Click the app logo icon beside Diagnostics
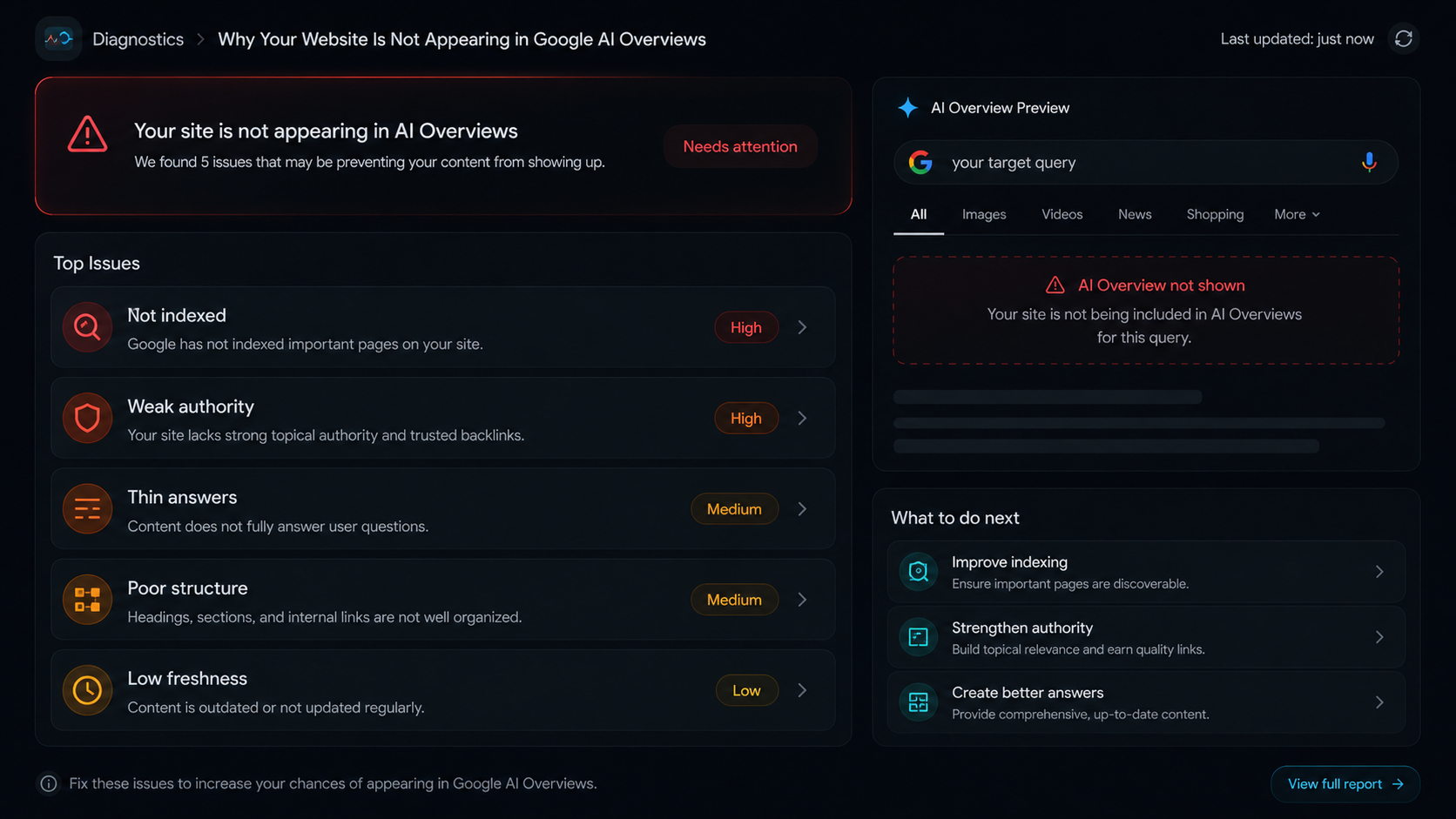The width and height of the screenshot is (1456, 819). pos(58,38)
